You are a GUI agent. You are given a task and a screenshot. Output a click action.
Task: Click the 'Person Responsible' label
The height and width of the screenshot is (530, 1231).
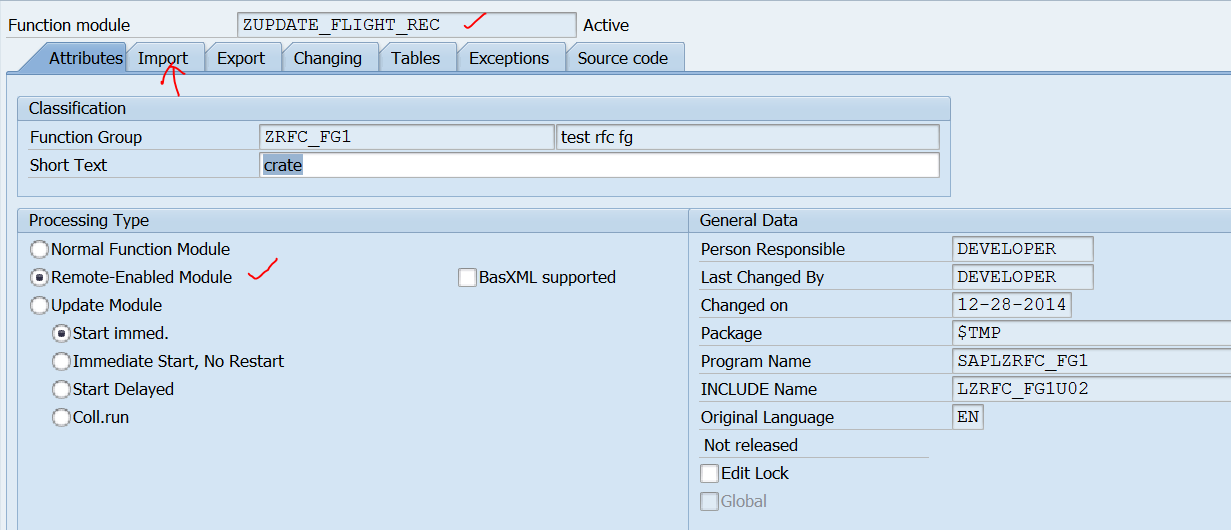(773, 249)
